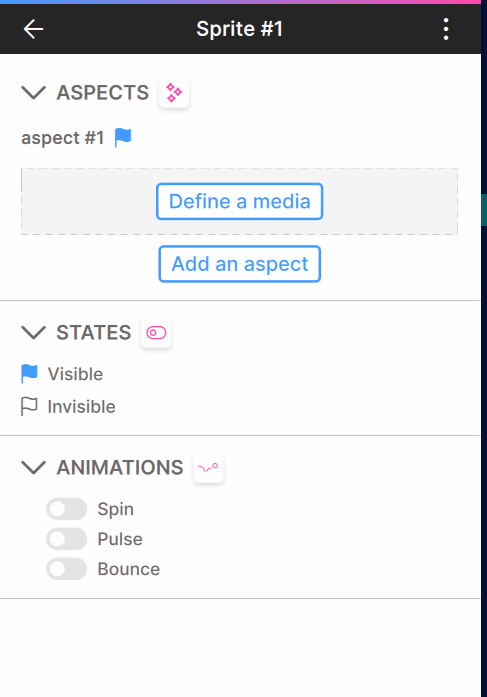Viewport: 487px width, 697px height.
Task: Toggle the Bounce animation on
Action: coord(67,569)
